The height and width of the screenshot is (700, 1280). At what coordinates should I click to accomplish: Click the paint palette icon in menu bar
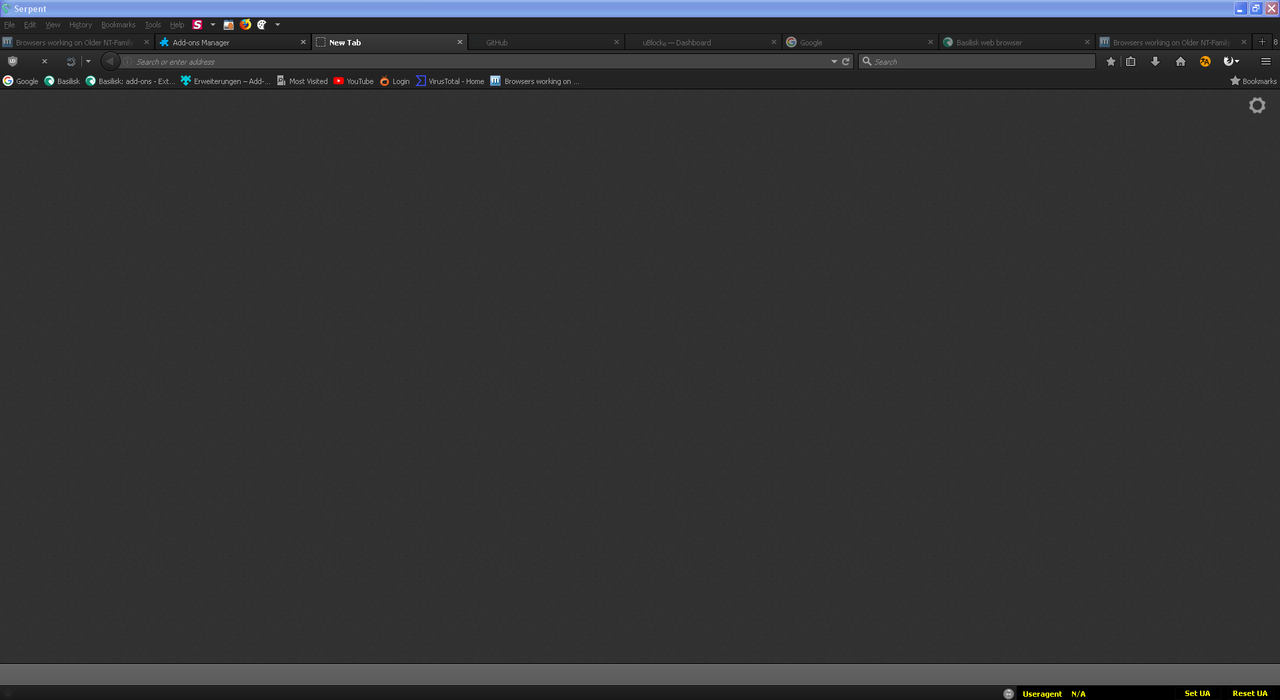click(x=262, y=25)
